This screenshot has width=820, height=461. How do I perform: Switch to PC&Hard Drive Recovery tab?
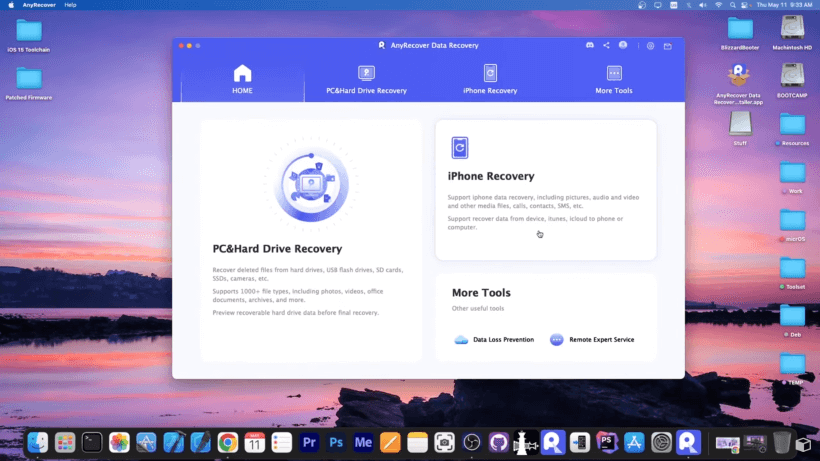click(x=366, y=80)
